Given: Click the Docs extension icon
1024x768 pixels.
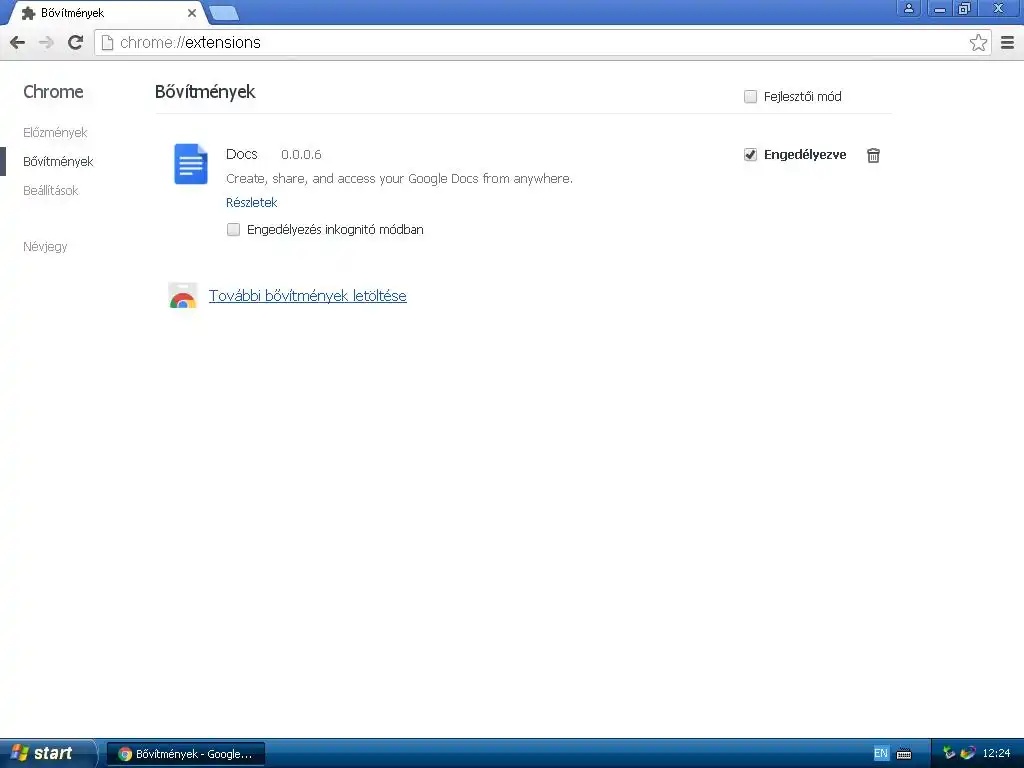Looking at the screenshot, I should 191,164.
